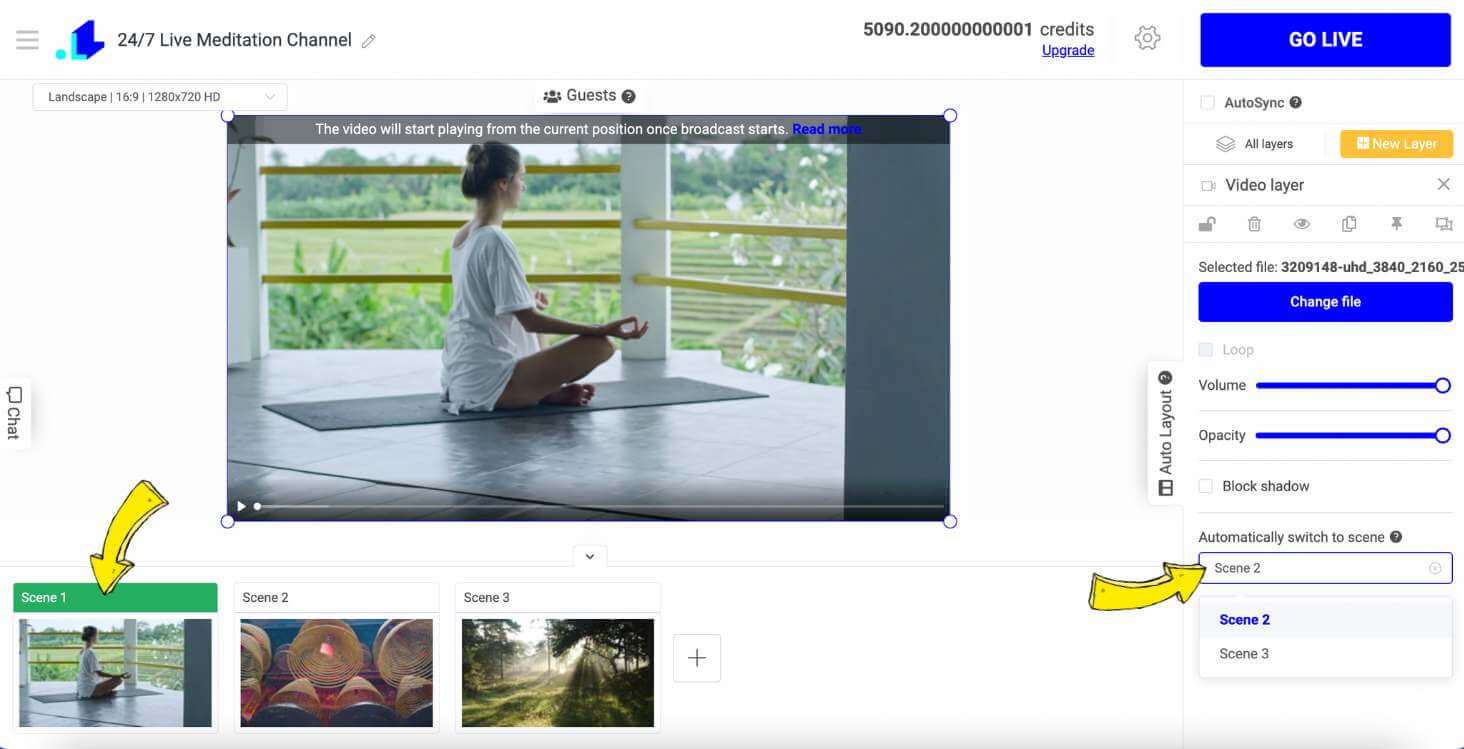
Task: Open Scene 3 forest sunlight thumbnail
Action: [557, 672]
